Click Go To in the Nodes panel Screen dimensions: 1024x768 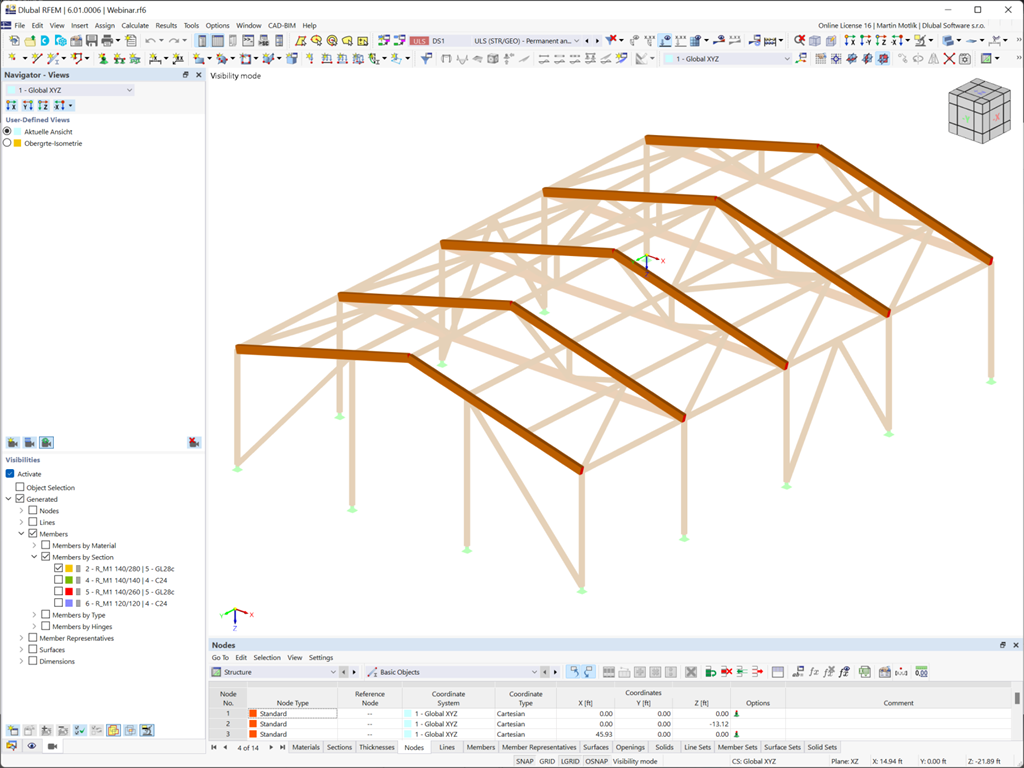[x=220, y=658]
